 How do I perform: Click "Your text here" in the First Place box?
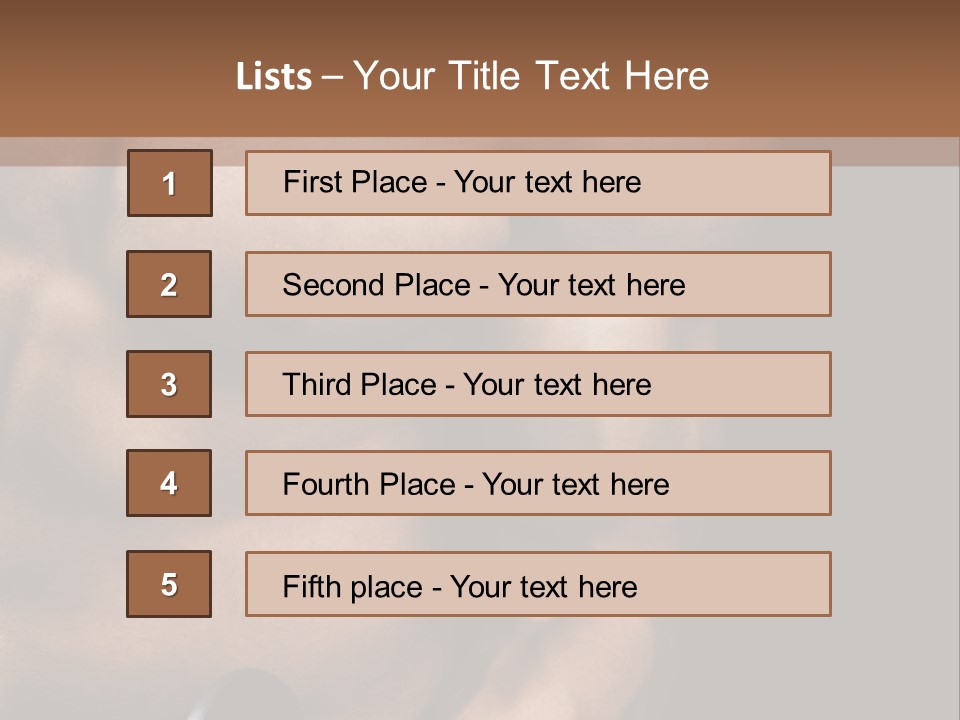(x=547, y=182)
